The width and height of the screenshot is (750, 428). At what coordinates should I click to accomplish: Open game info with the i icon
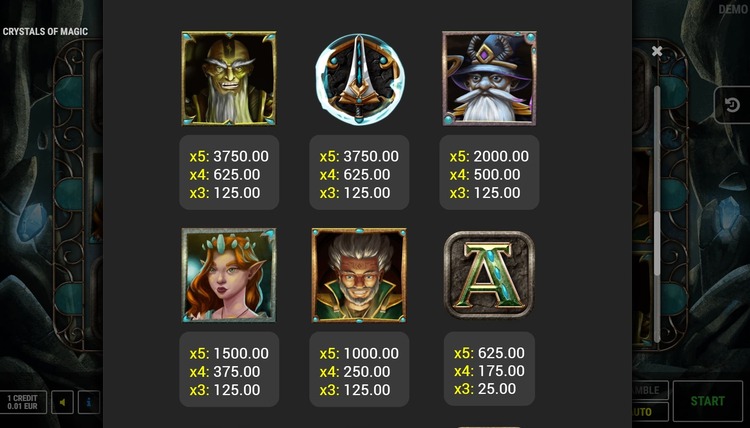pyautogui.click(x=88, y=402)
